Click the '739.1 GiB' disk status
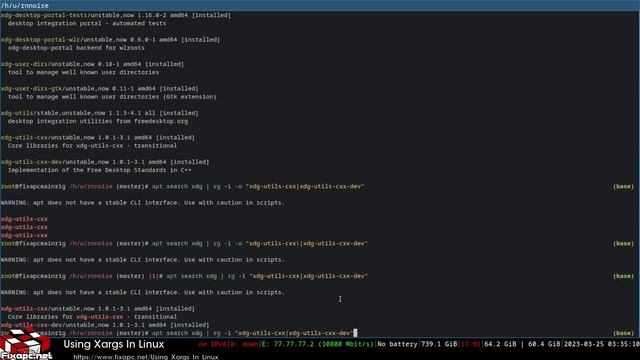This screenshot has height=360, width=640. pyautogui.click(x=439, y=344)
